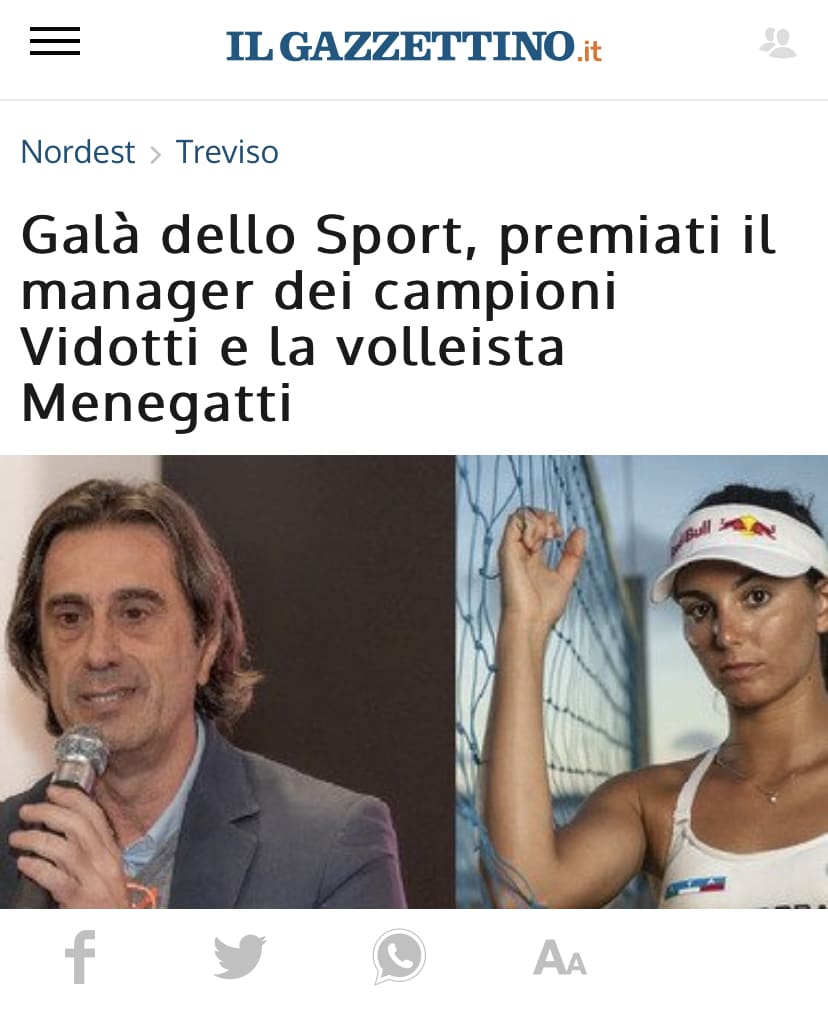Change text size with Aa icon
This screenshot has height=1025, width=828.
click(x=559, y=958)
